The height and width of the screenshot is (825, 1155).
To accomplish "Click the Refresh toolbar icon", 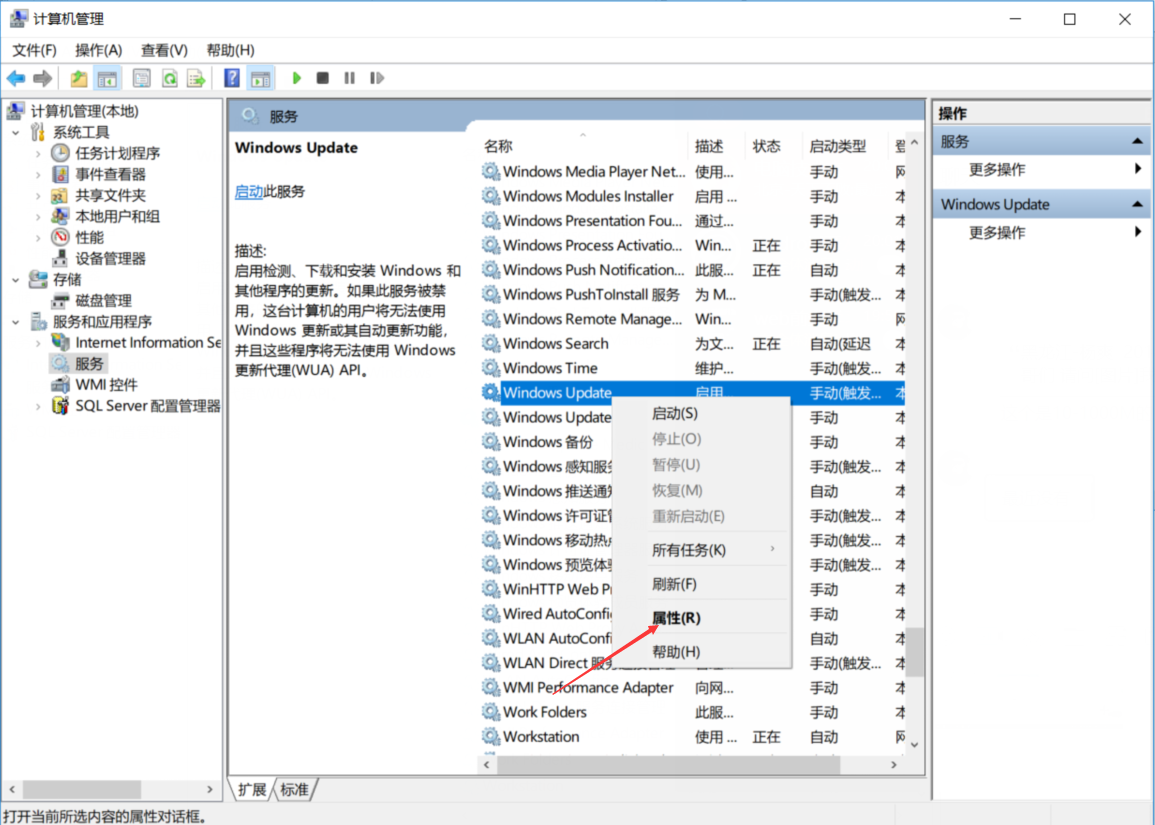I will [169, 78].
